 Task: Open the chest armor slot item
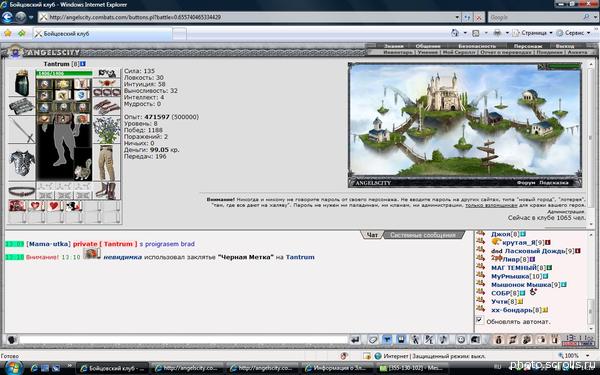point(22,163)
